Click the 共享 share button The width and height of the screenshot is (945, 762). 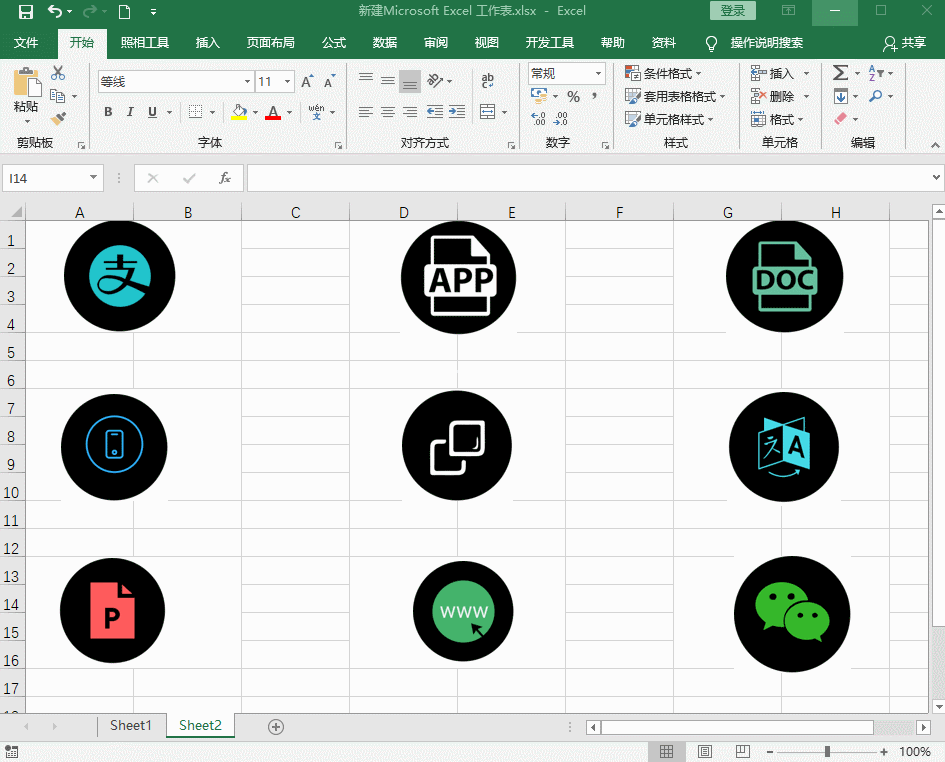pos(905,43)
